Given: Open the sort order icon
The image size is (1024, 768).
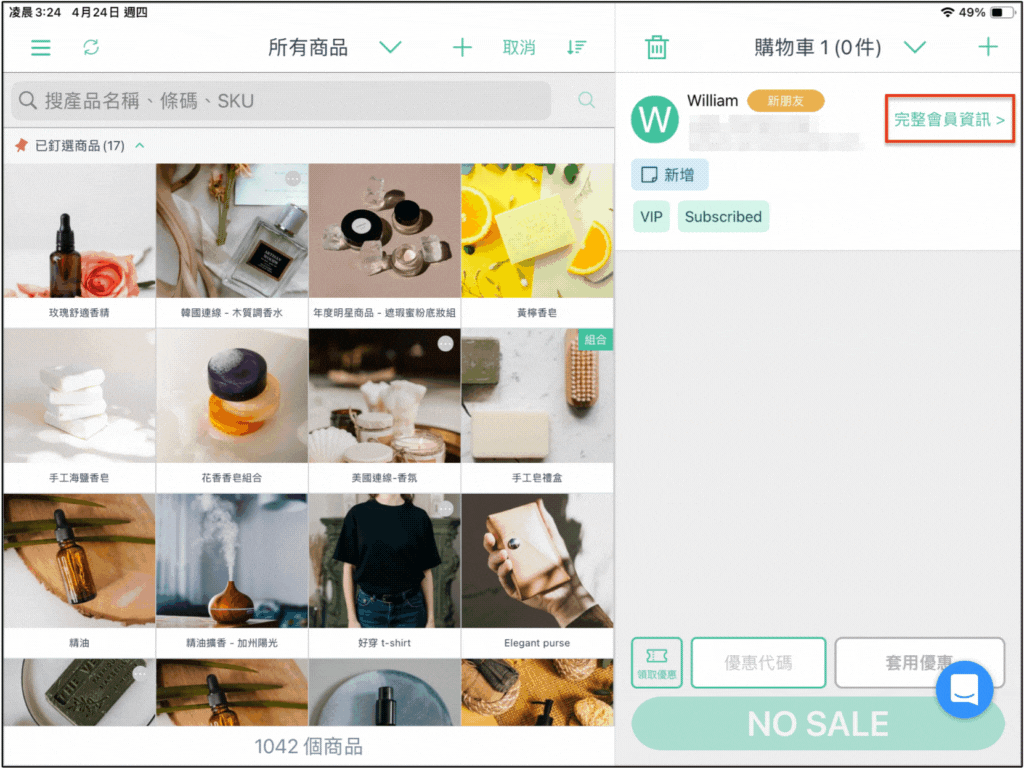Looking at the screenshot, I should pos(576,47).
